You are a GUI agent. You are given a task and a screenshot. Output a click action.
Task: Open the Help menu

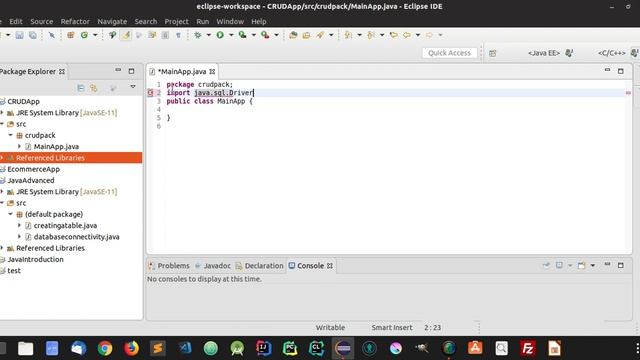coord(259,22)
